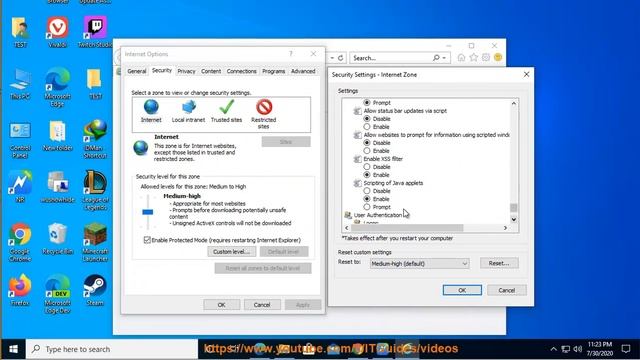
Task: Click the Custom level button
Action: (231, 251)
